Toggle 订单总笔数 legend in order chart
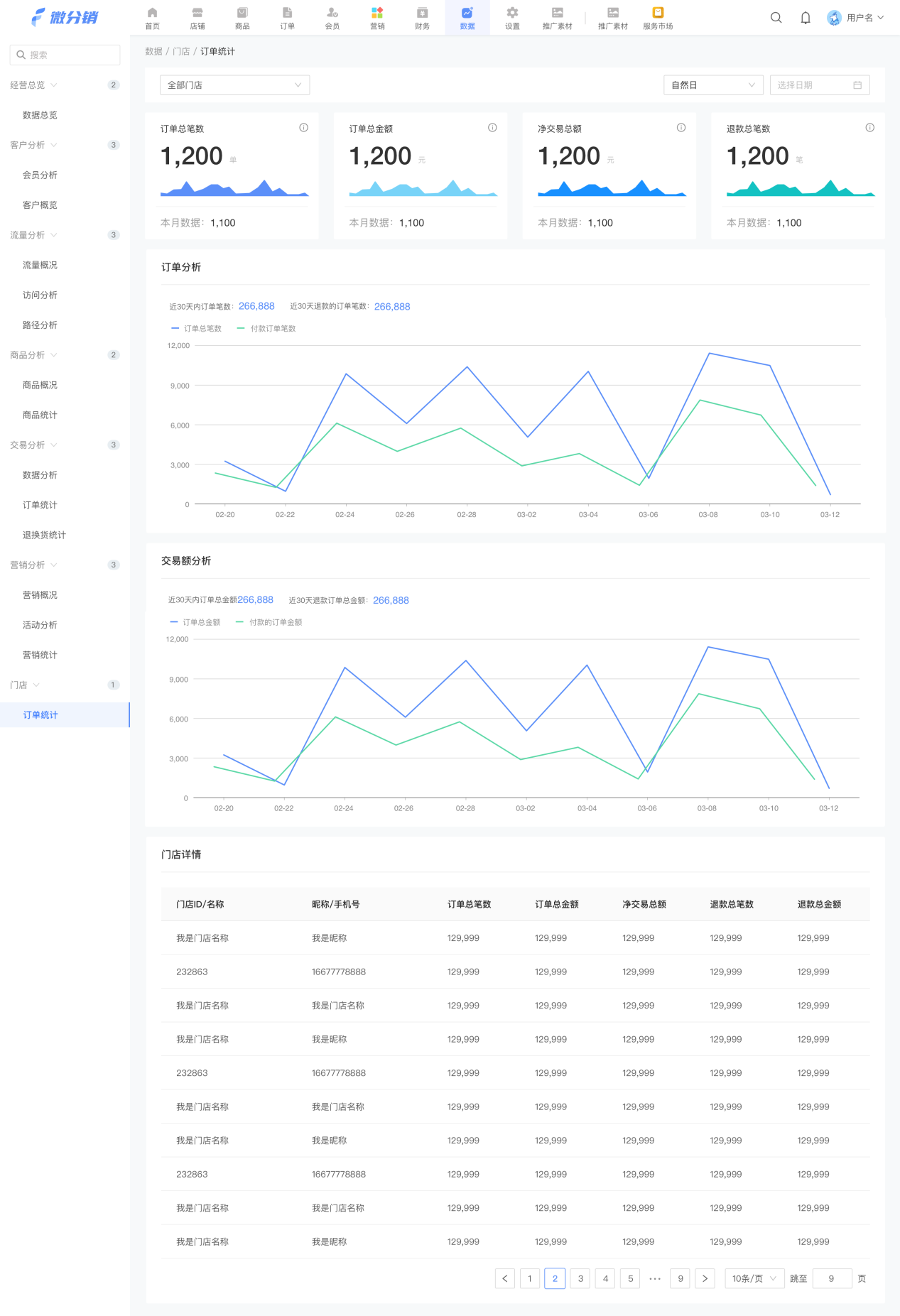The image size is (900, 1316). (197, 329)
